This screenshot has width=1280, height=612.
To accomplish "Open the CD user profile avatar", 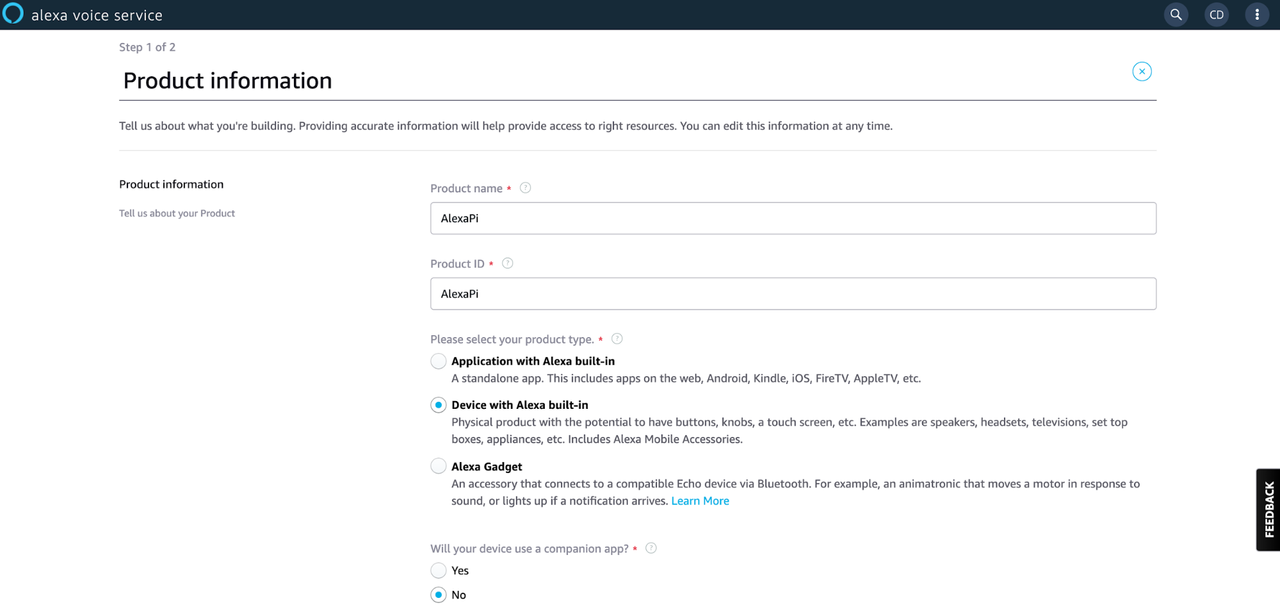I will point(1216,15).
